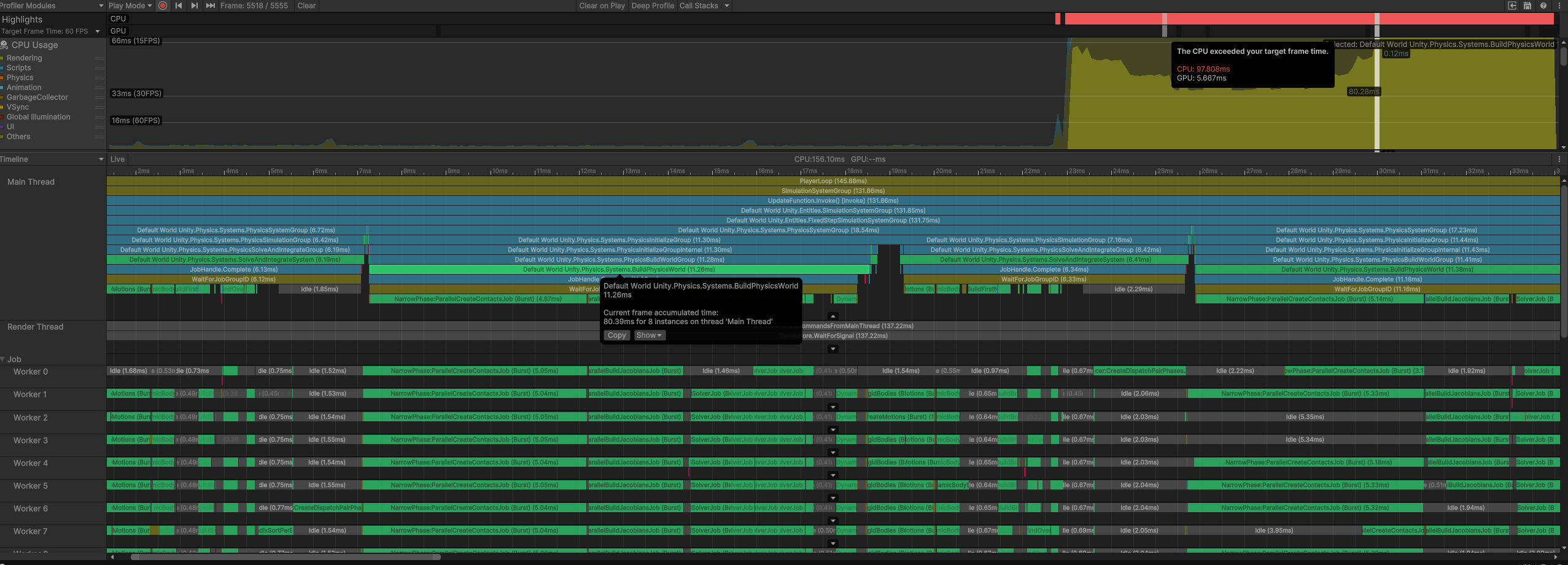Screen dimensions: 1568x565
Task: Collapse the Job thread group
Action: pos(3,359)
